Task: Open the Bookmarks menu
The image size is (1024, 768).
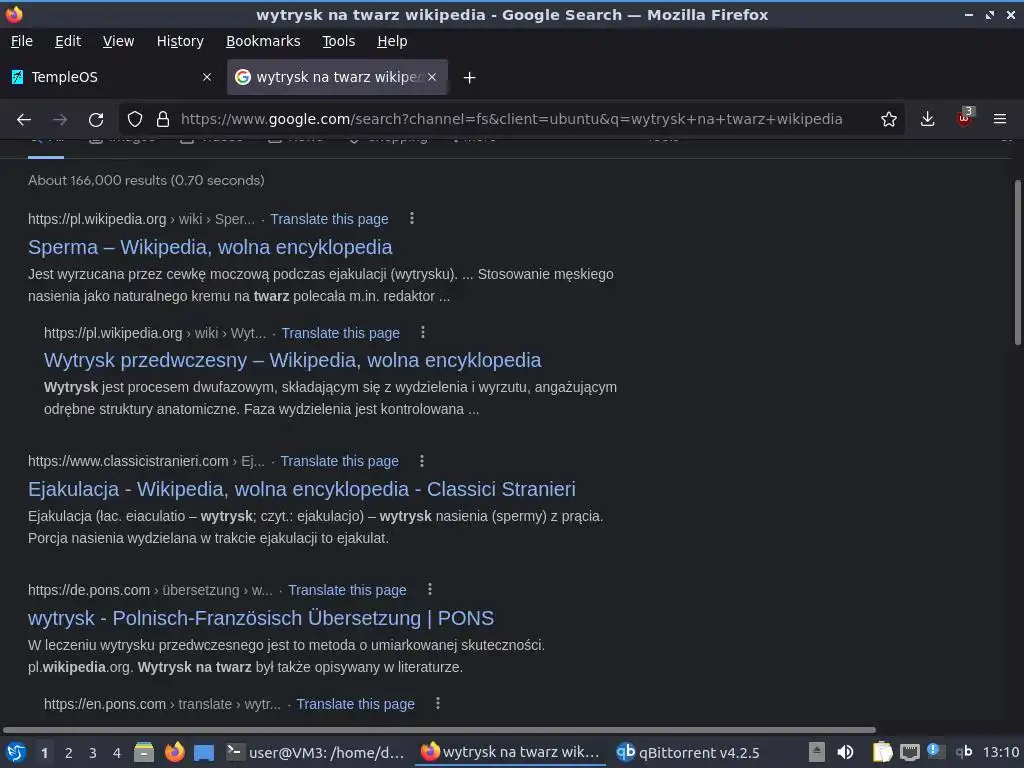Action: [263, 41]
